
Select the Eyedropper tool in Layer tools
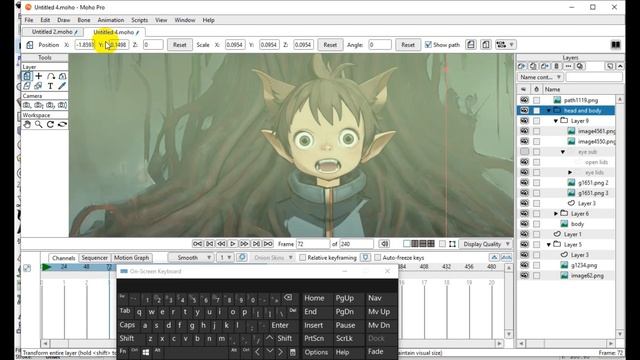pos(62,86)
